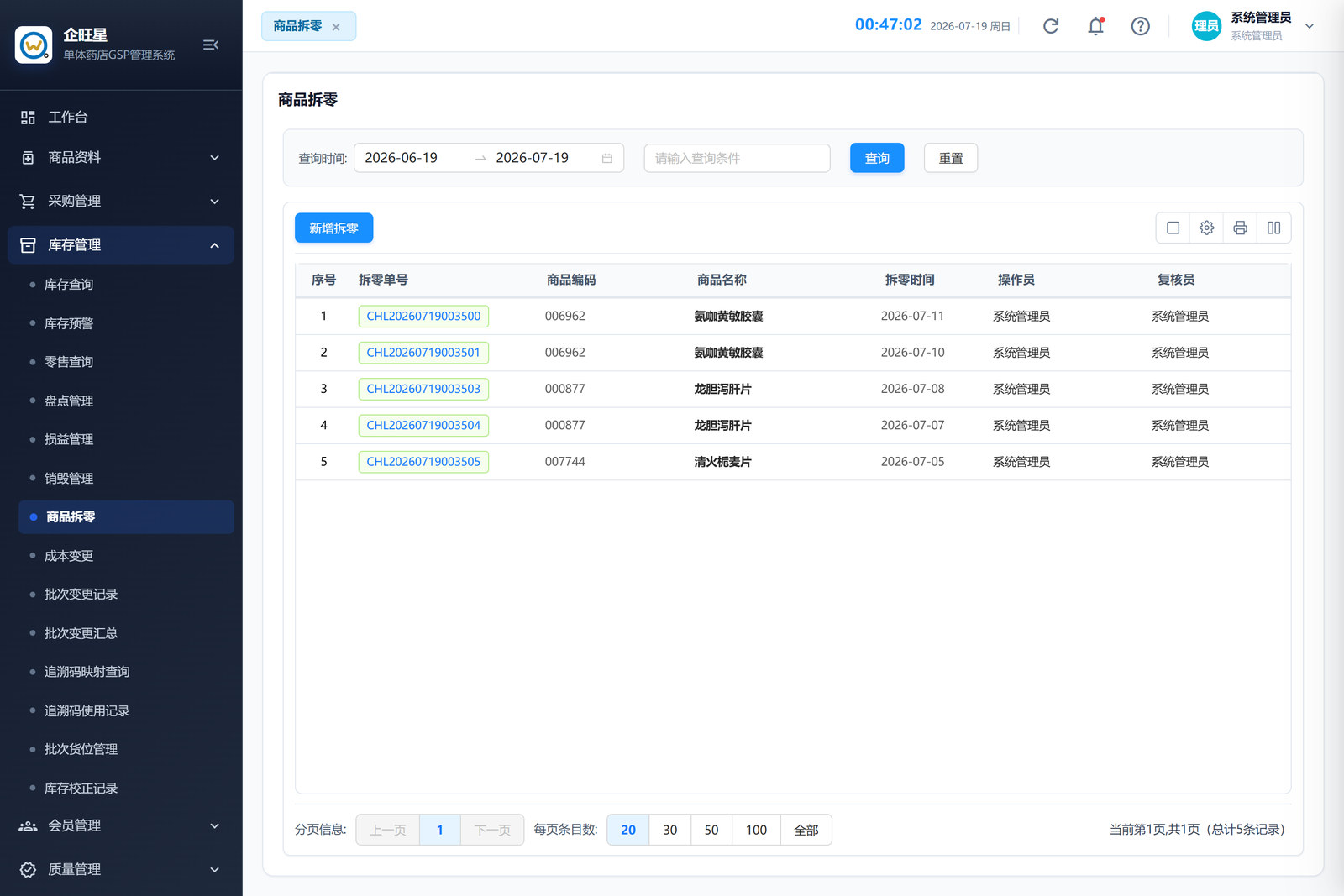Image resolution: width=1344 pixels, height=896 pixels.
Task: Click the fullscreen square icon in table toolbar
Action: tap(1173, 228)
